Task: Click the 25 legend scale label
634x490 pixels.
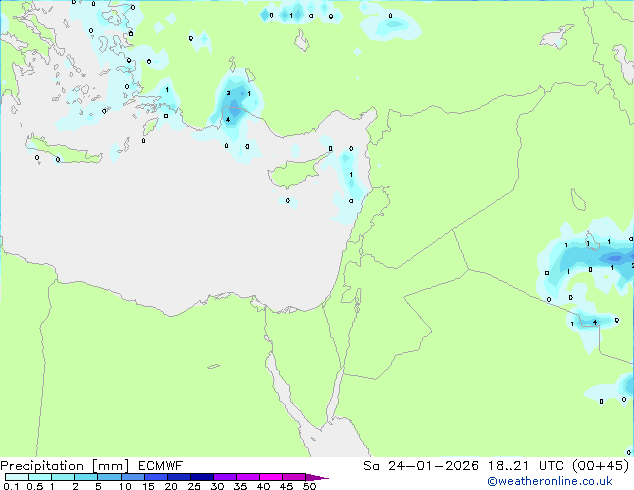Action: pos(194,486)
